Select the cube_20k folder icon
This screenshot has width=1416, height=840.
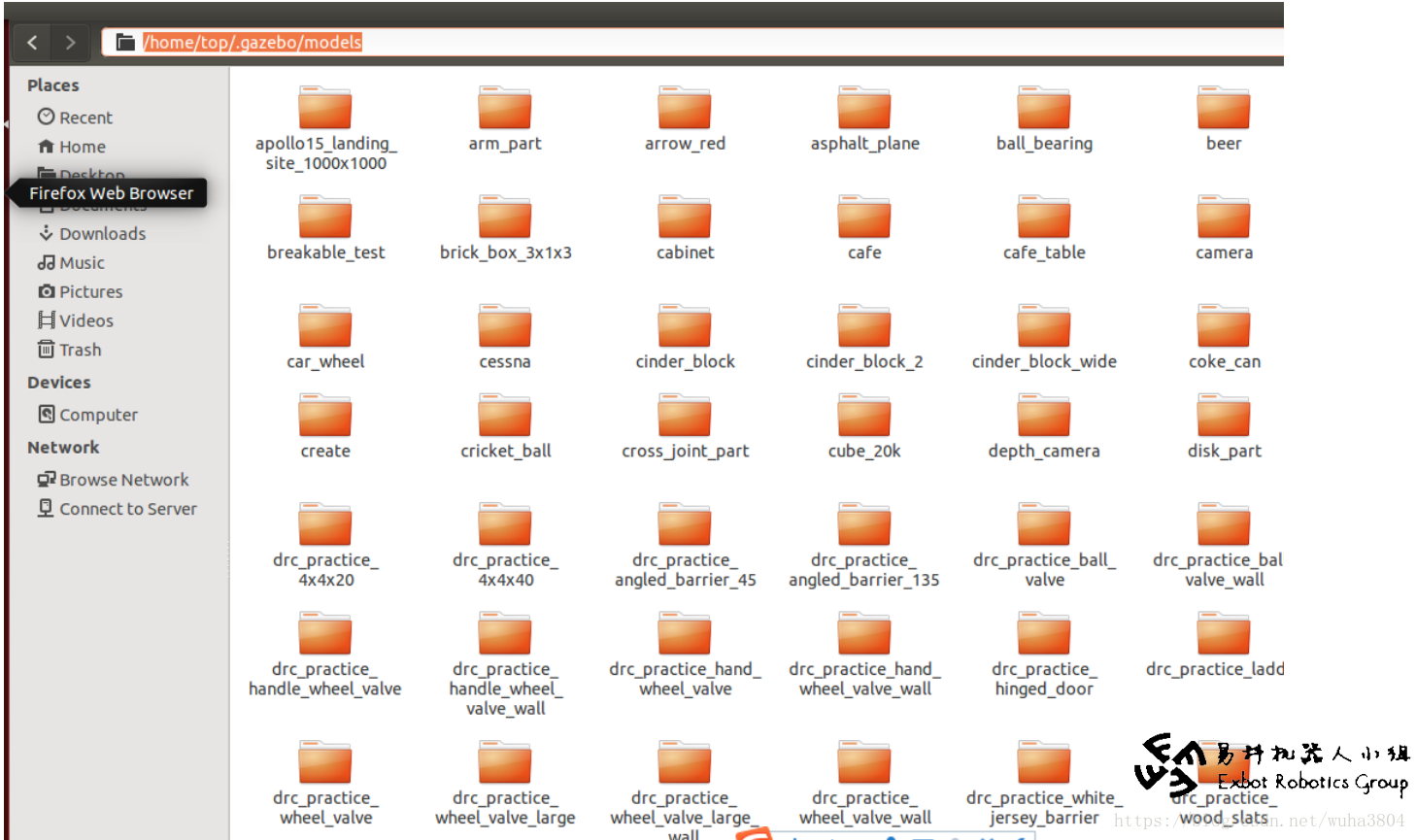[x=864, y=415]
